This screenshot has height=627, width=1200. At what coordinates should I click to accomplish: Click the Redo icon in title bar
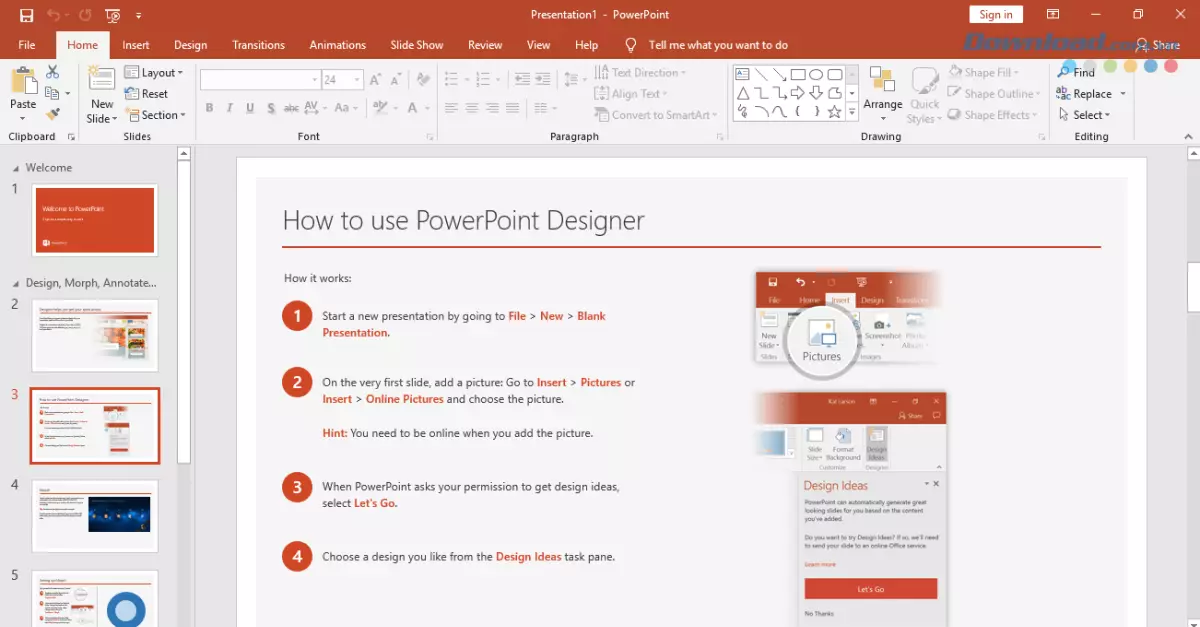[85, 15]
